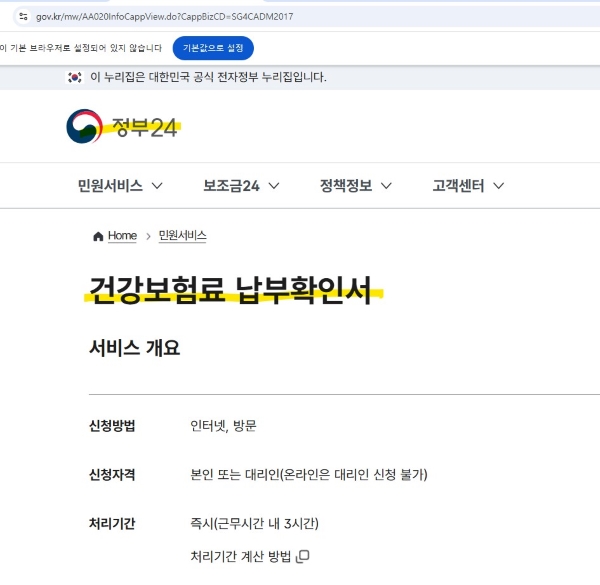The width and height of the screenshot is (600, 585).
Task: Click the new-window icon after 처리기간 계산 방법
Action: pyautogui.click(x=303, y=556)
